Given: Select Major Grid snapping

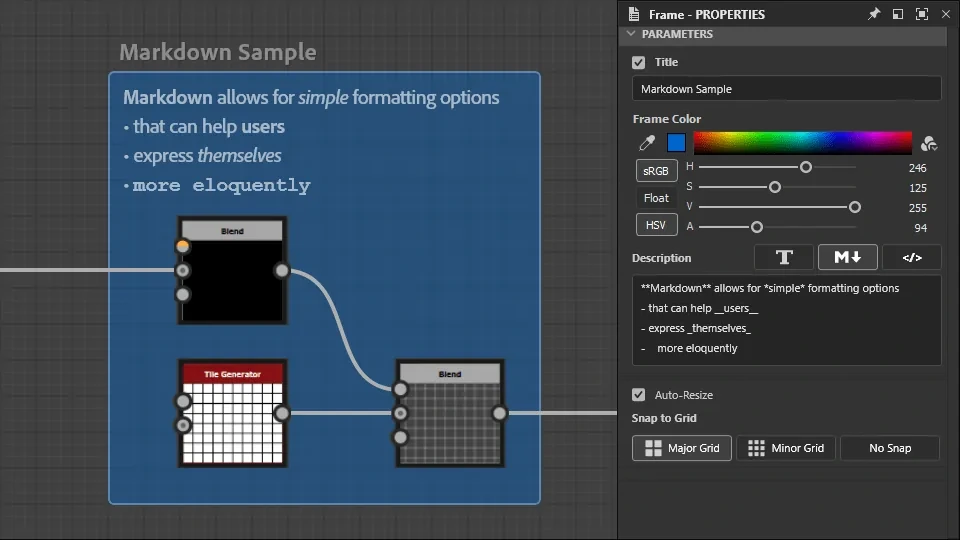Looking at the screenshot, I should (x=681, y=448).
